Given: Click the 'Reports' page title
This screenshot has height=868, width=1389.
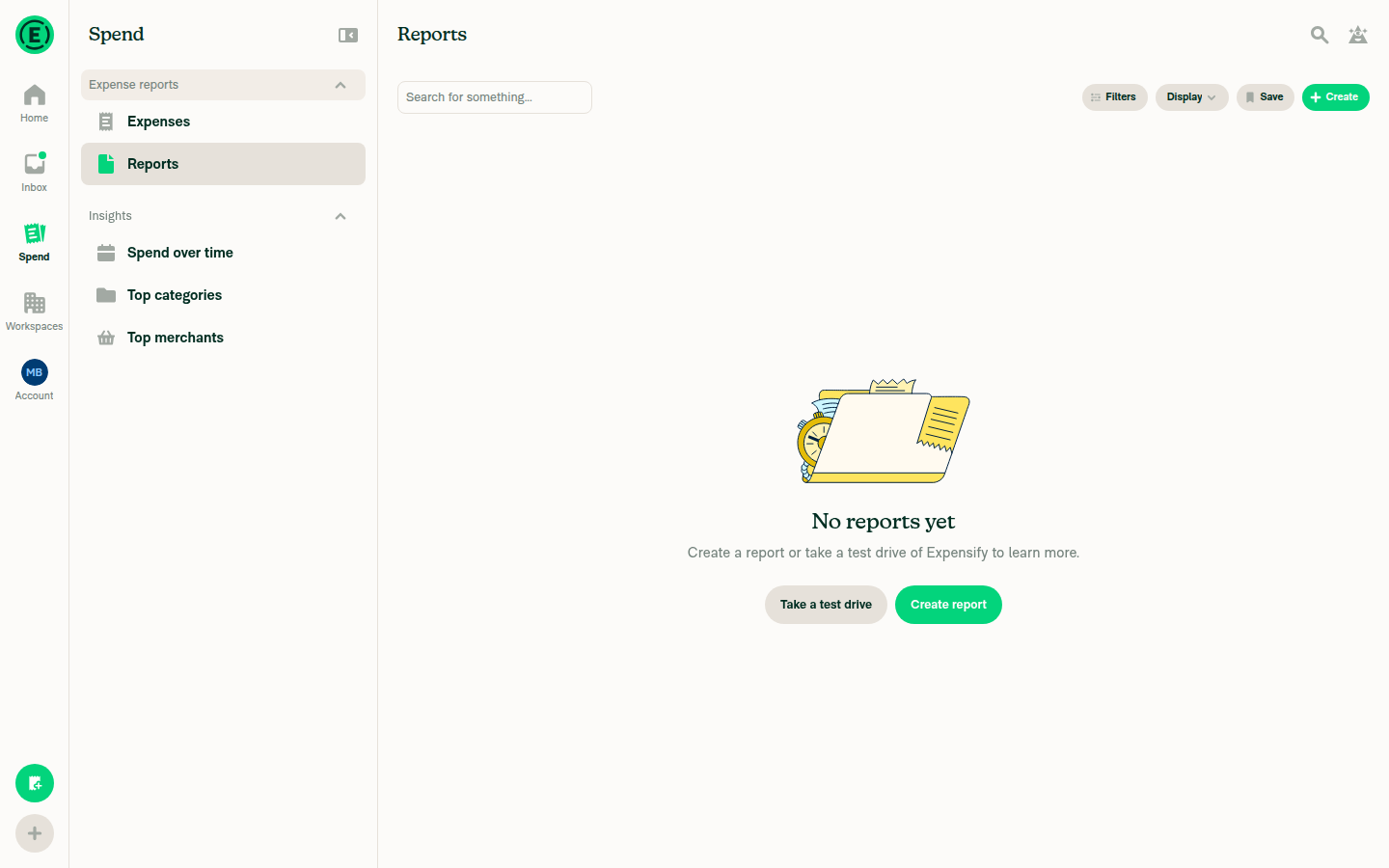Looking at the screenshot, I should pos(432,35).
